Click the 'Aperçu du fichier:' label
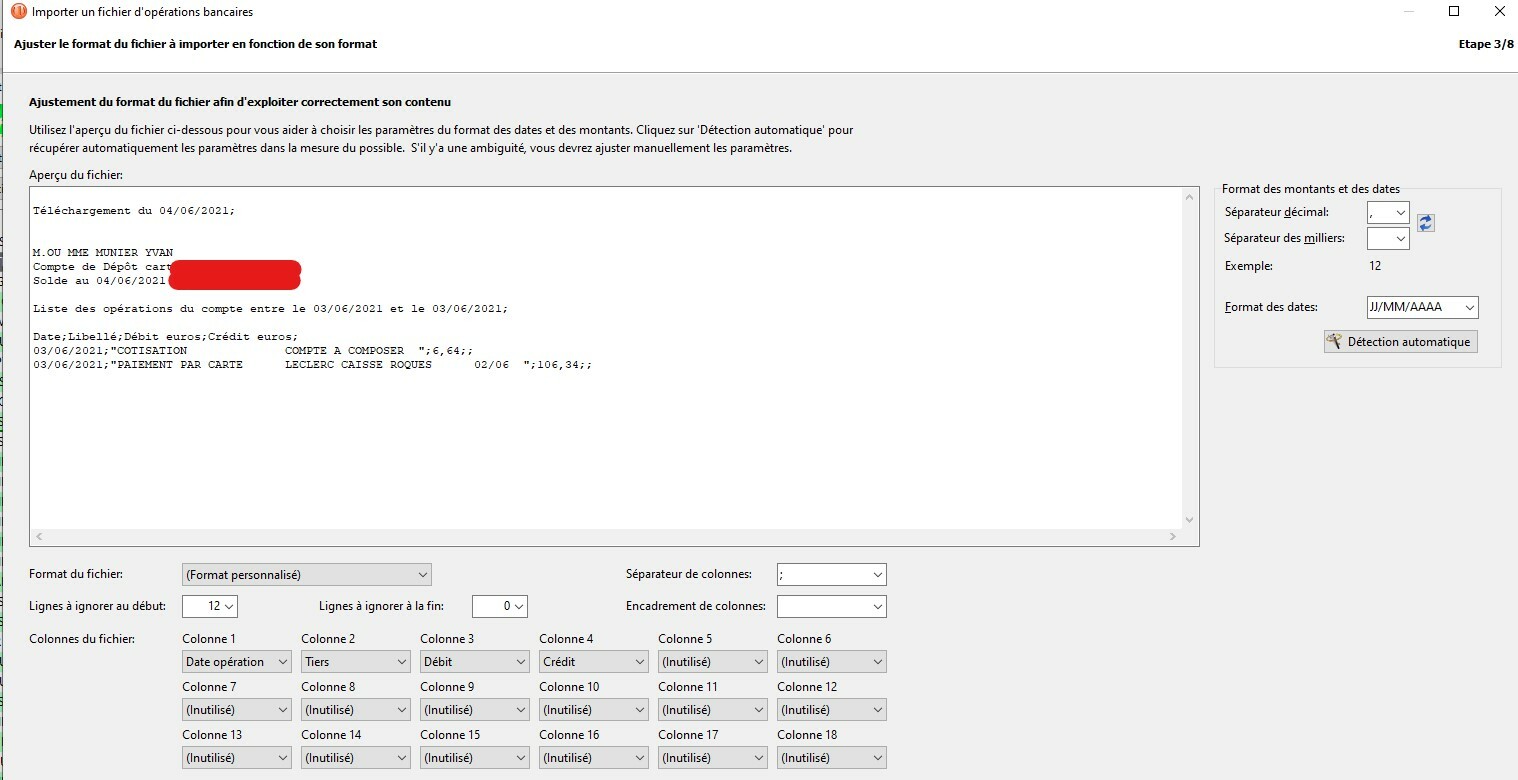 click(76, 175)
